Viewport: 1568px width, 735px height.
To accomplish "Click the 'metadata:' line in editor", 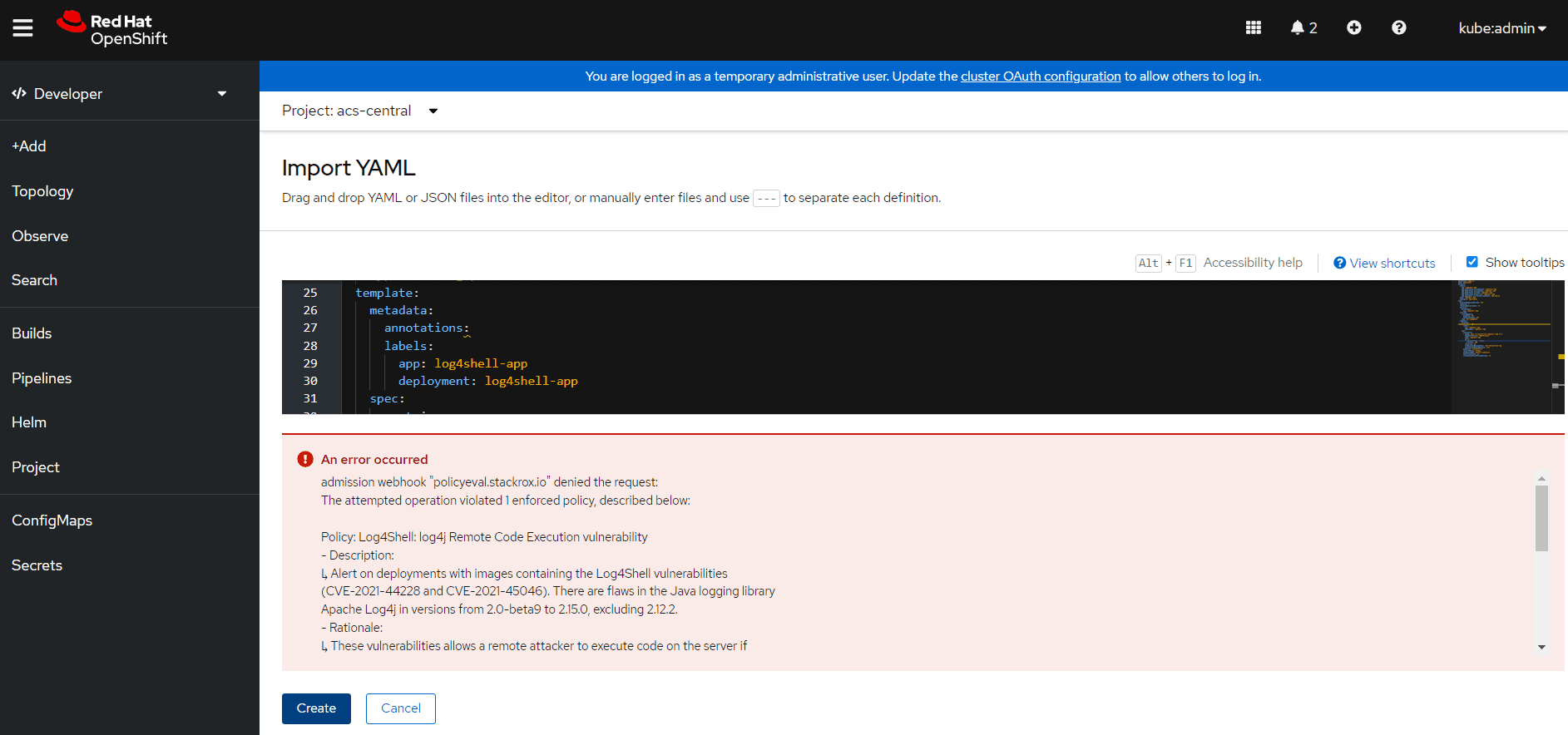I will click(401, 310).
